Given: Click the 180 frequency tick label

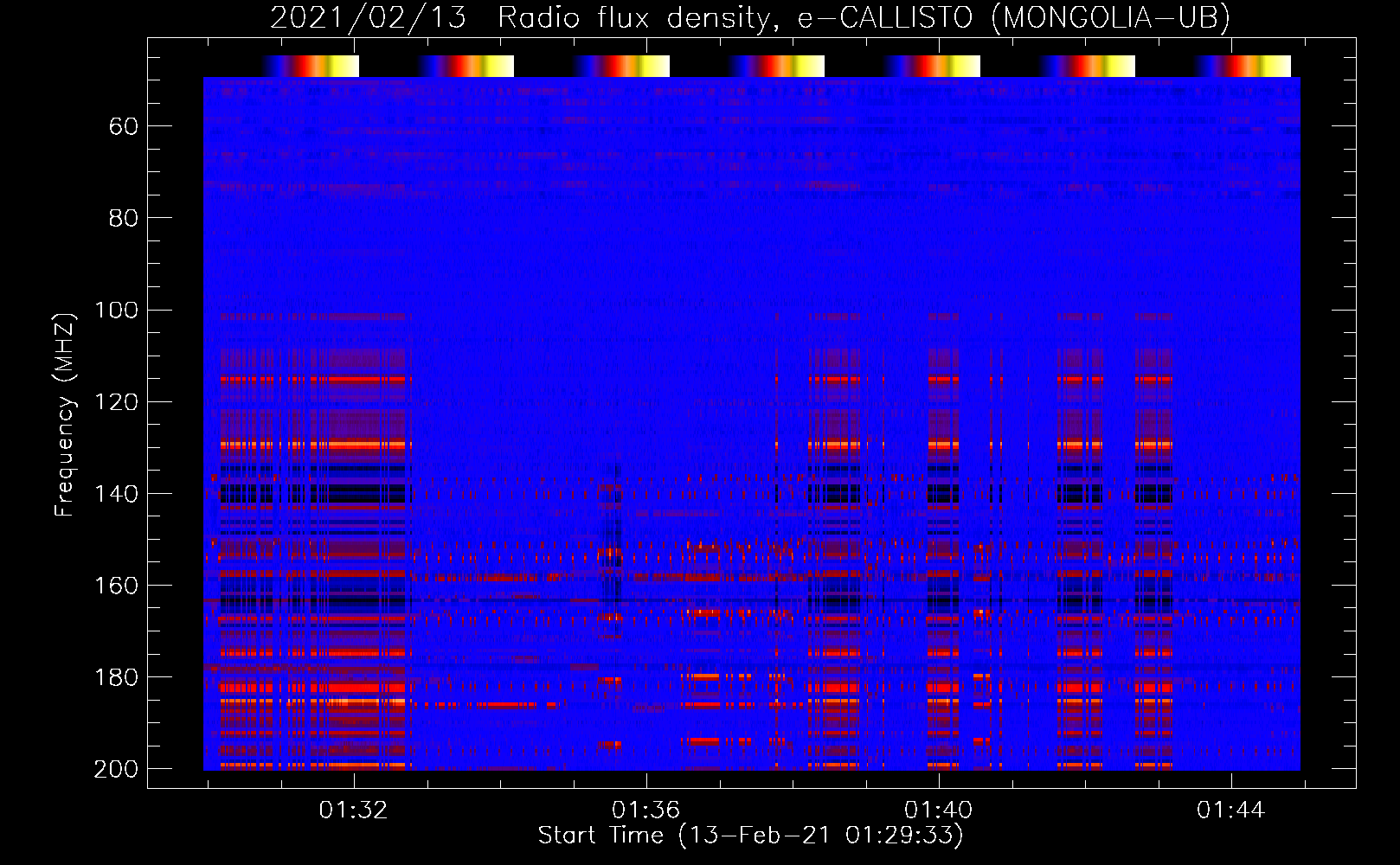Looking at the screenshot, I should (116, 677).
